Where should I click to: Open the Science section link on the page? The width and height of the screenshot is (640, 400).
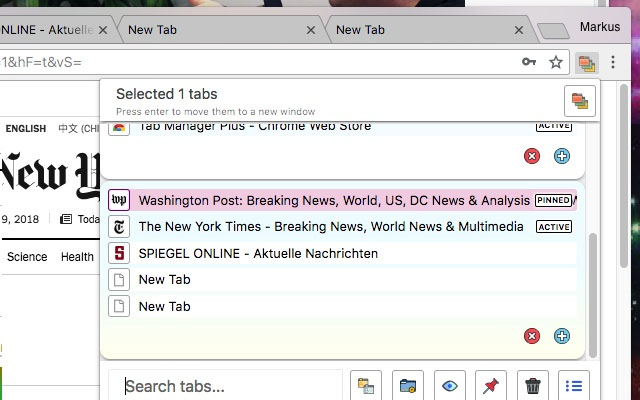[x=27, y=257]
